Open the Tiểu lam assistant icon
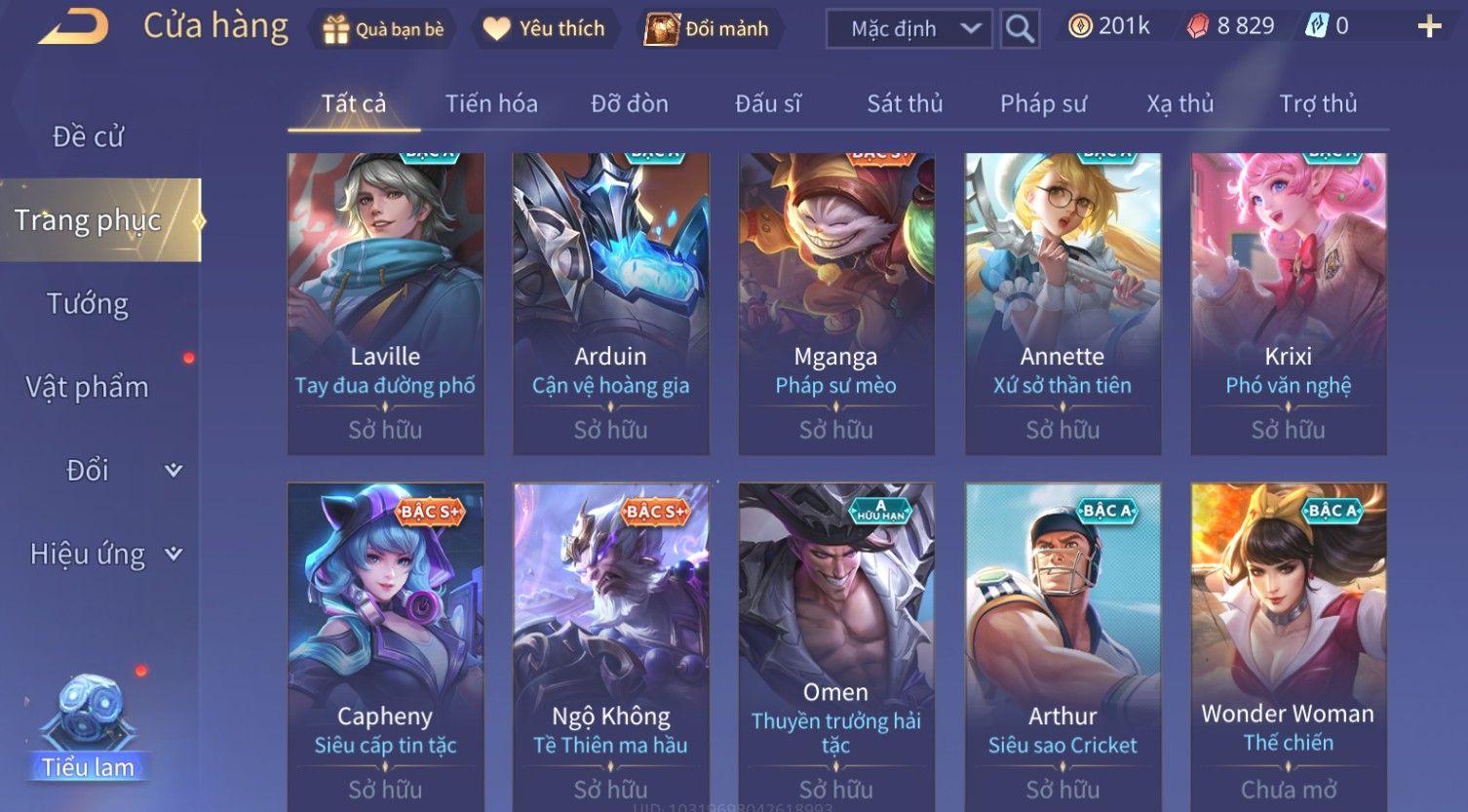This screenshot has height=812, width=1468. [89, 727]
